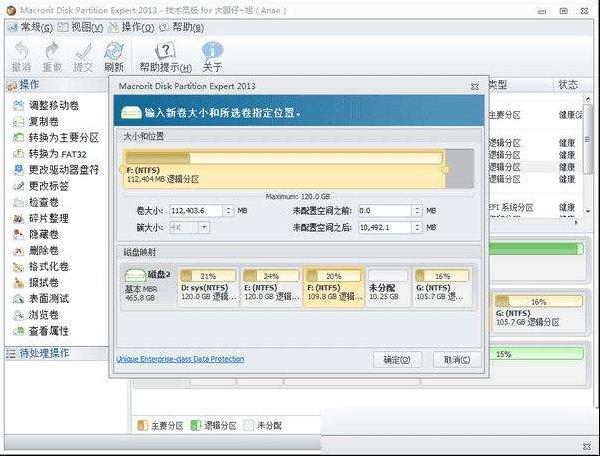Click the Undo (撤消) toolbar icon

pos(21,57)
